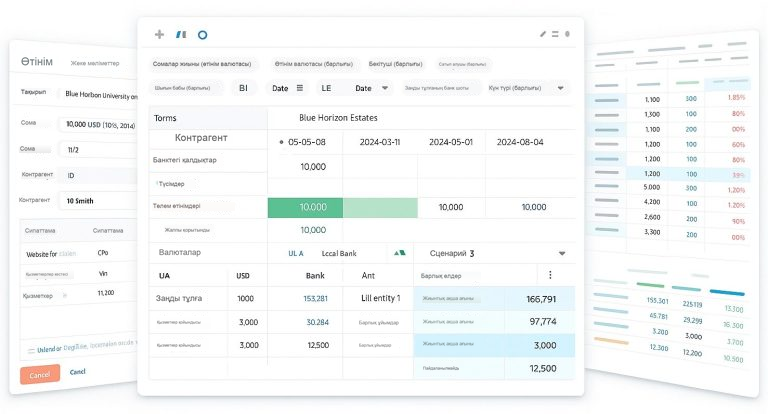
Task: Click the 5,000 value in right report window
Action: [651, 187]
